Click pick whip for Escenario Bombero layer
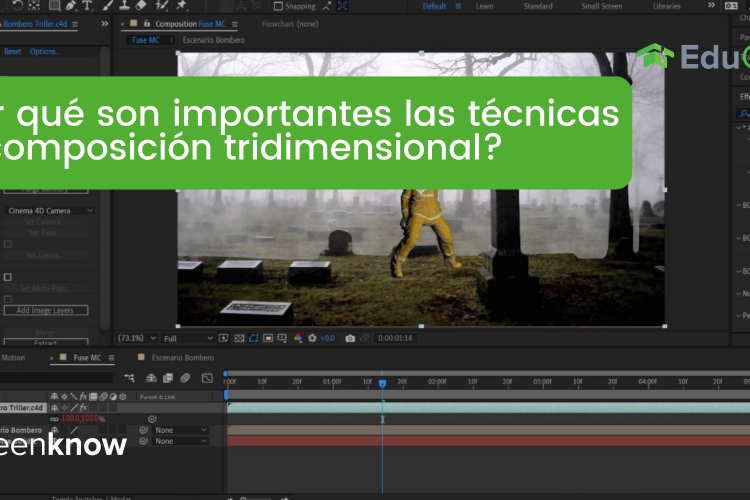The image size is (750, 500). [x=143, y=430]
